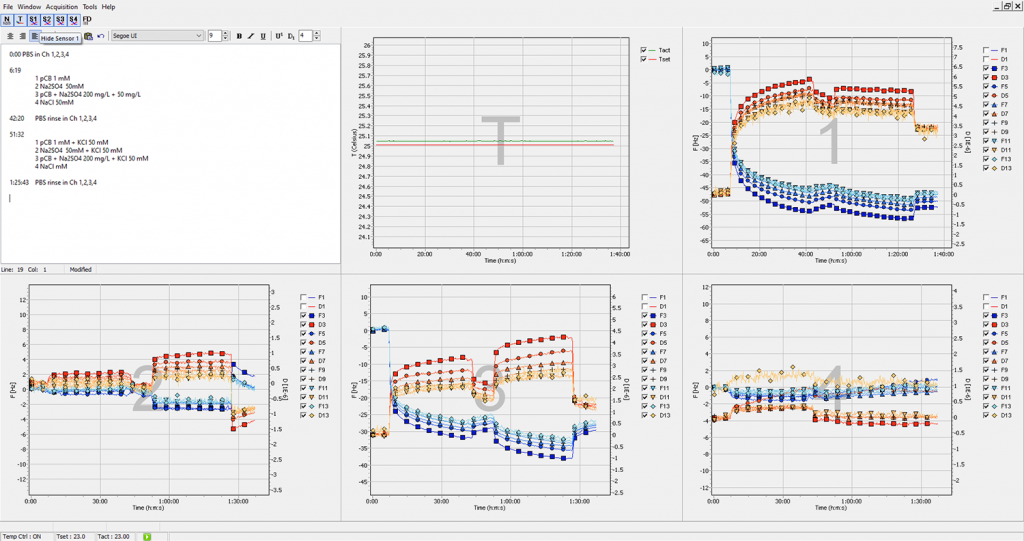Click note line '4 NaCl 50mM'
Screen dimensions: 1024x541
coord(54,103)
